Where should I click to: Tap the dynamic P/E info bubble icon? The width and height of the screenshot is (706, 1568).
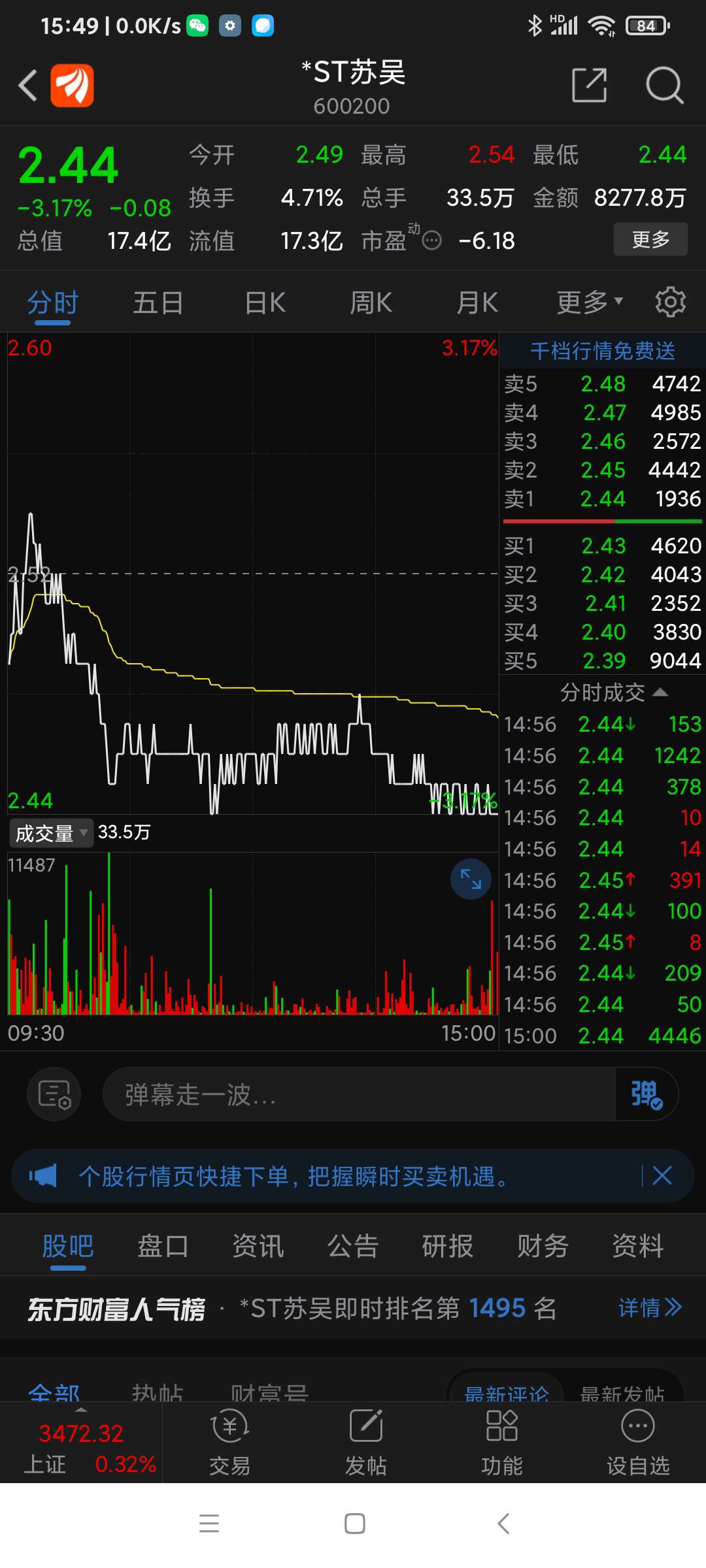click(x=431, y=241)
